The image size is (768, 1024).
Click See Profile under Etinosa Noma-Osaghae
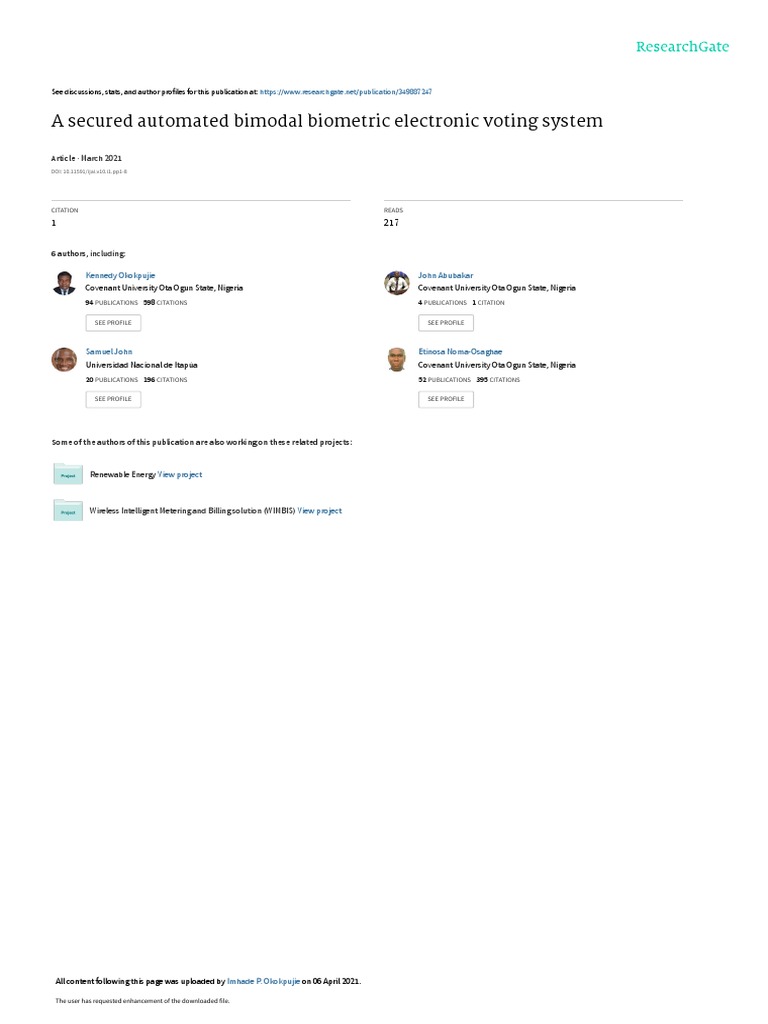tap(446, 399)
